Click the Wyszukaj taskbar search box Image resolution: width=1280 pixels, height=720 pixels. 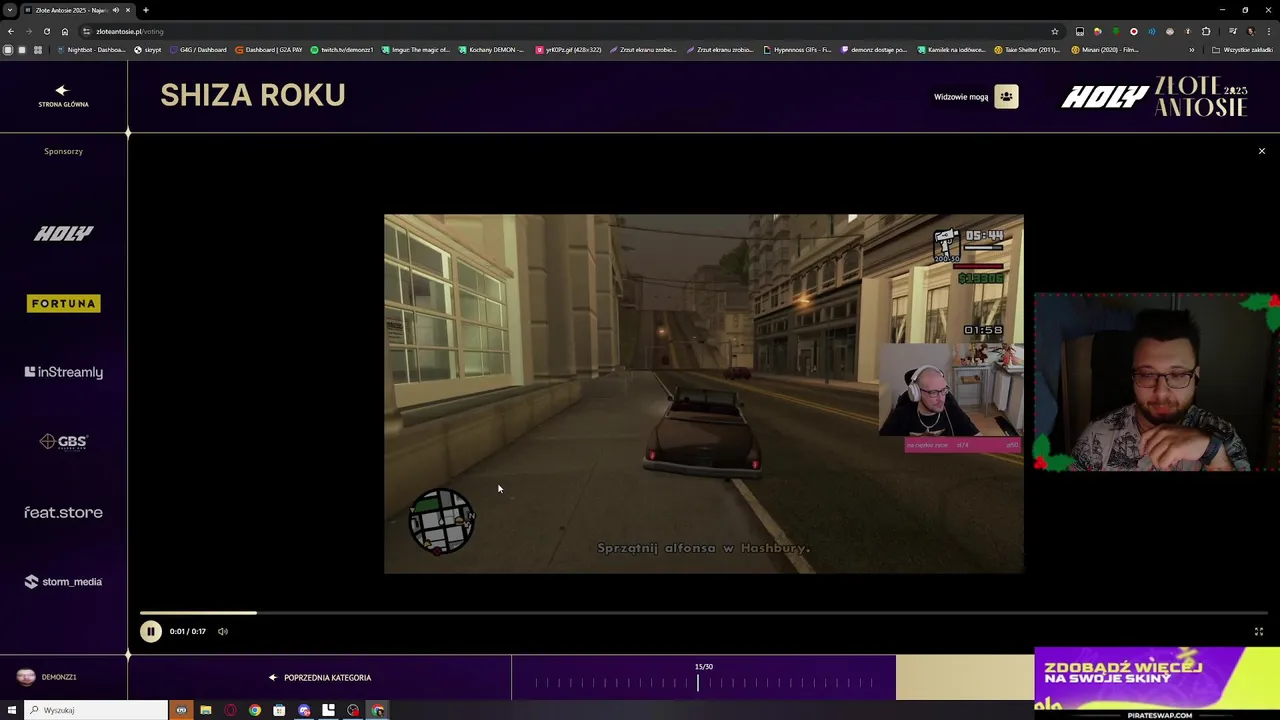(97, 710)
